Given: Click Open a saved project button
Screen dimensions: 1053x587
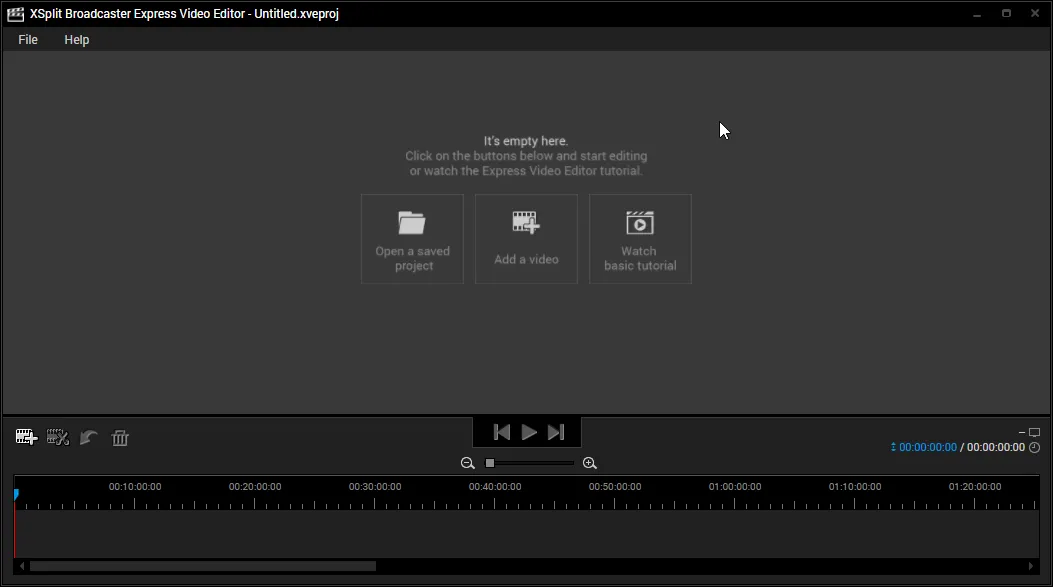Looking at the screenshot, I should point(412,239).
